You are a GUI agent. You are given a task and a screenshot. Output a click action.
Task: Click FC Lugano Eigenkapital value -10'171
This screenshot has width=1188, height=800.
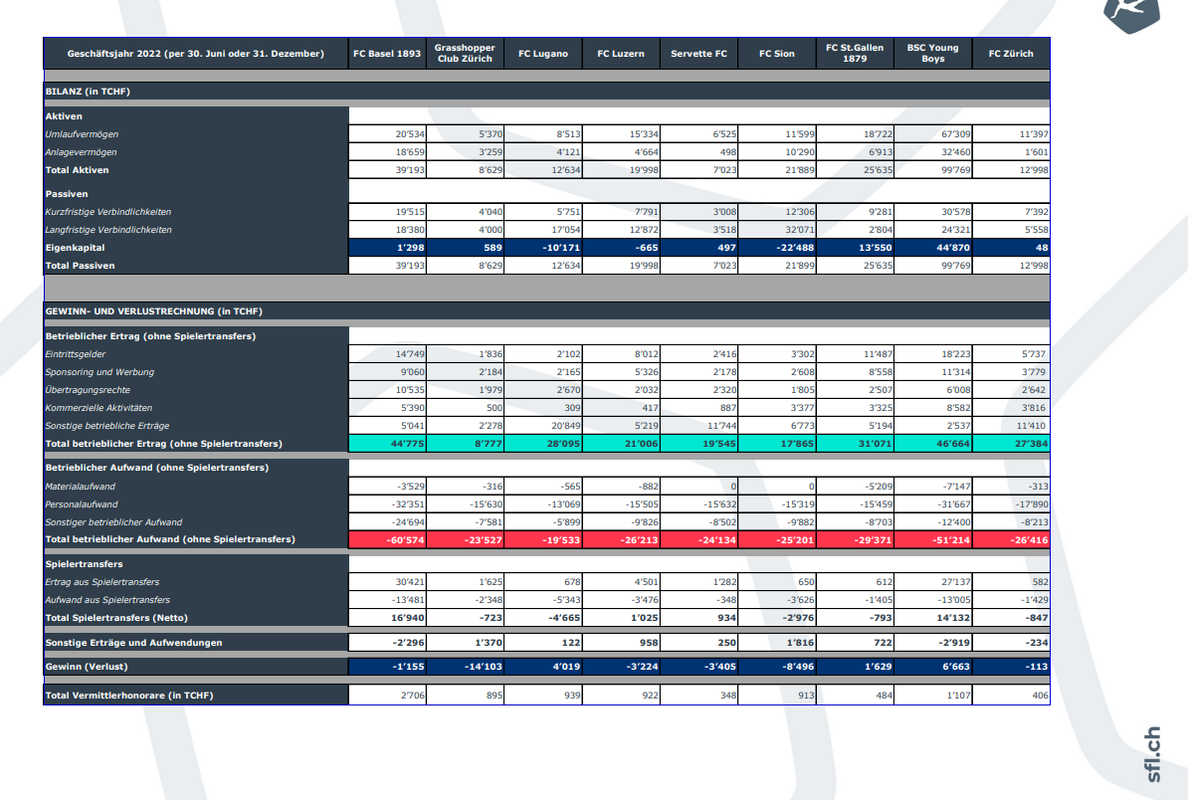coord(543,248)
